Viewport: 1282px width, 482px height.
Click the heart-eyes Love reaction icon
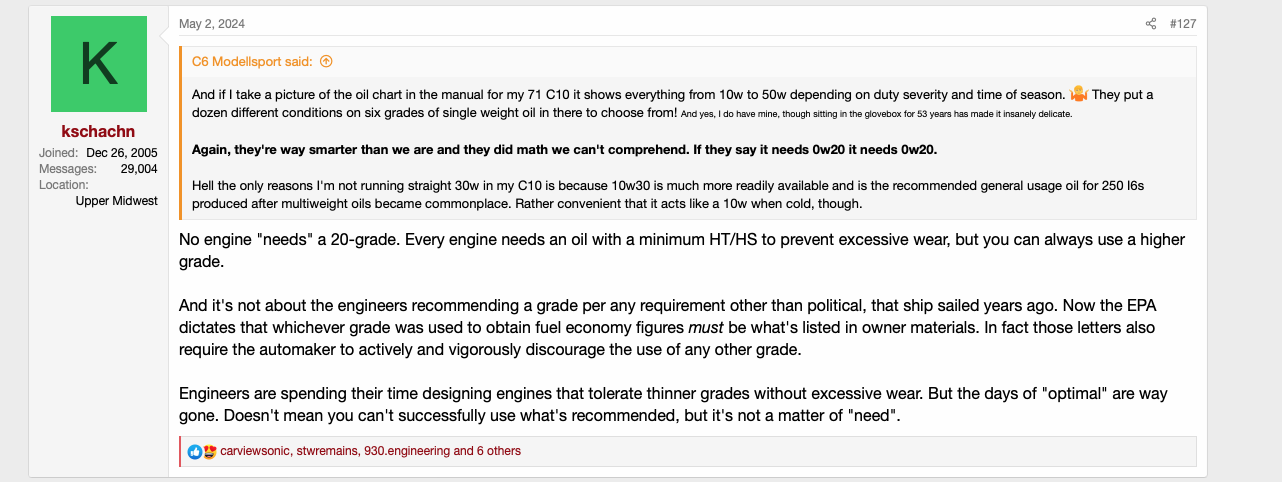[209, 451]
